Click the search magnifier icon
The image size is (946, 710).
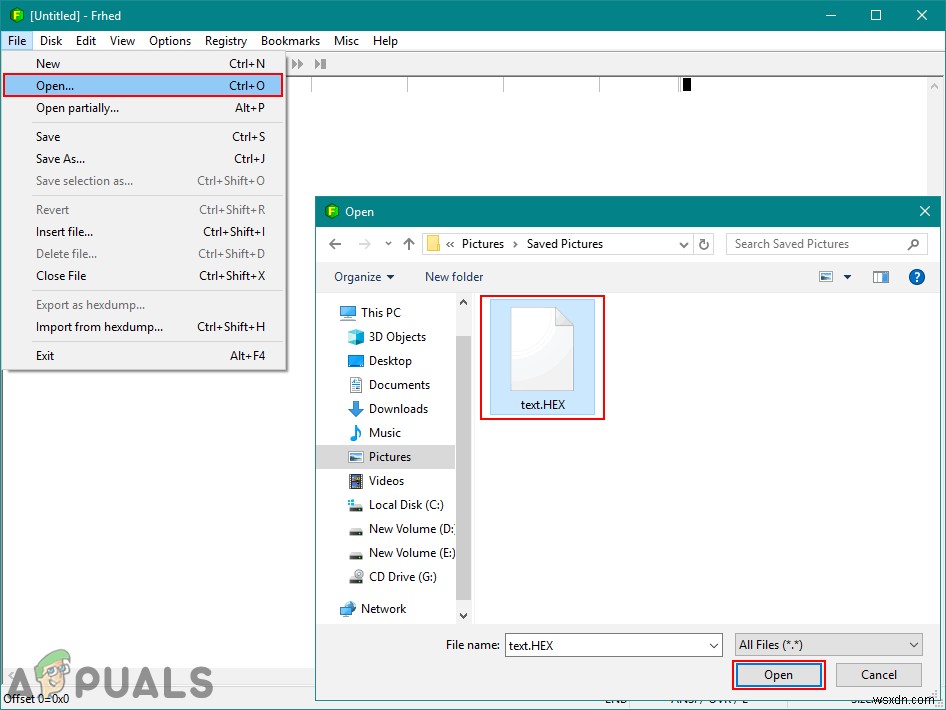tap(913, 244)
